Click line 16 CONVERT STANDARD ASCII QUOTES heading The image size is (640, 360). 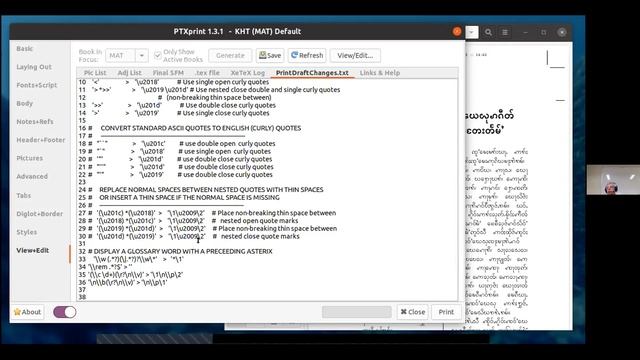(200, 128)
